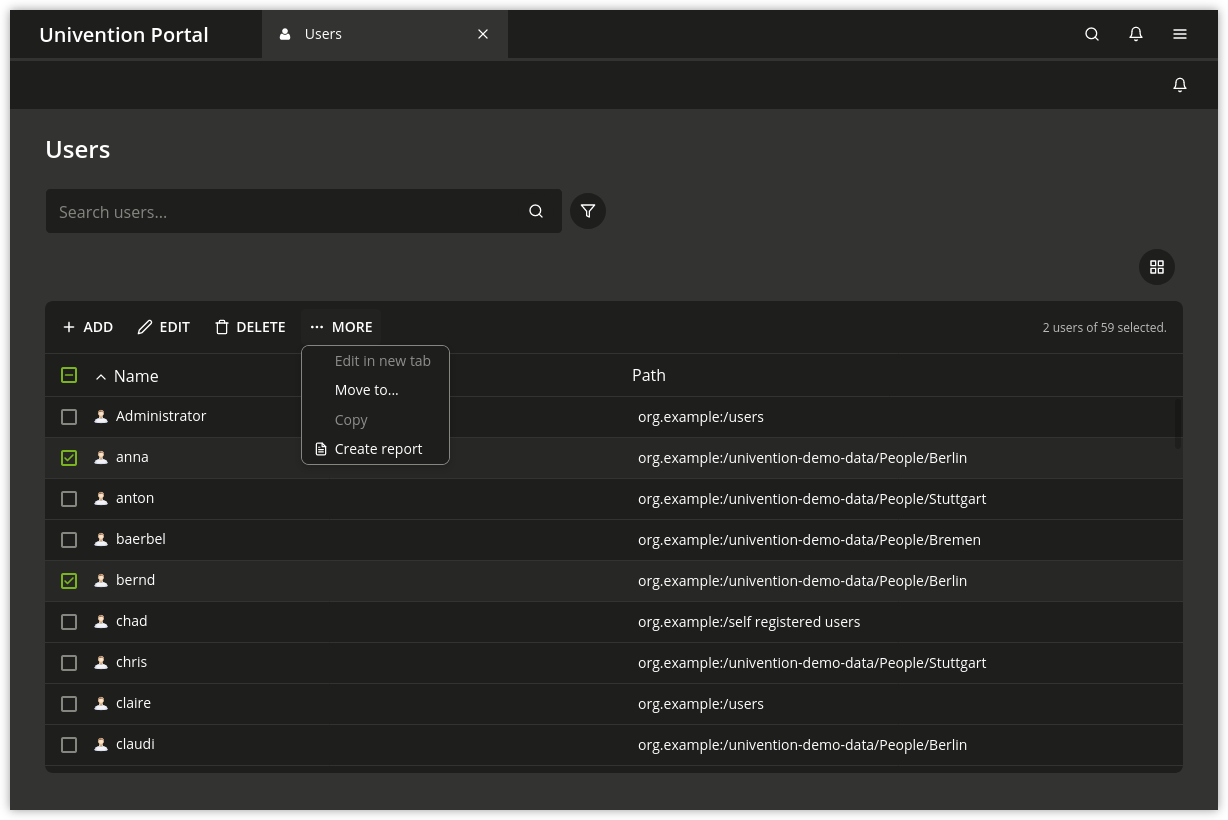The height and width of the screenshot is (820, 1228).
Task: Click user avatar icon beside anna
Action: (x=101, y=458)
